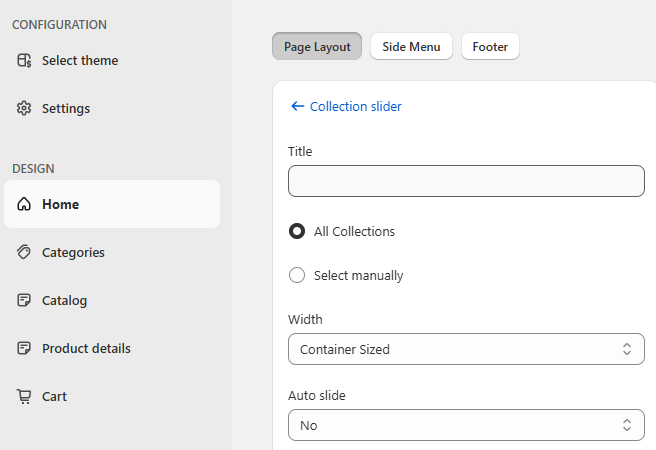Open Select theme in sidebar
The height and width of the screenshot is (450, 656).
[x=112, y=60]
